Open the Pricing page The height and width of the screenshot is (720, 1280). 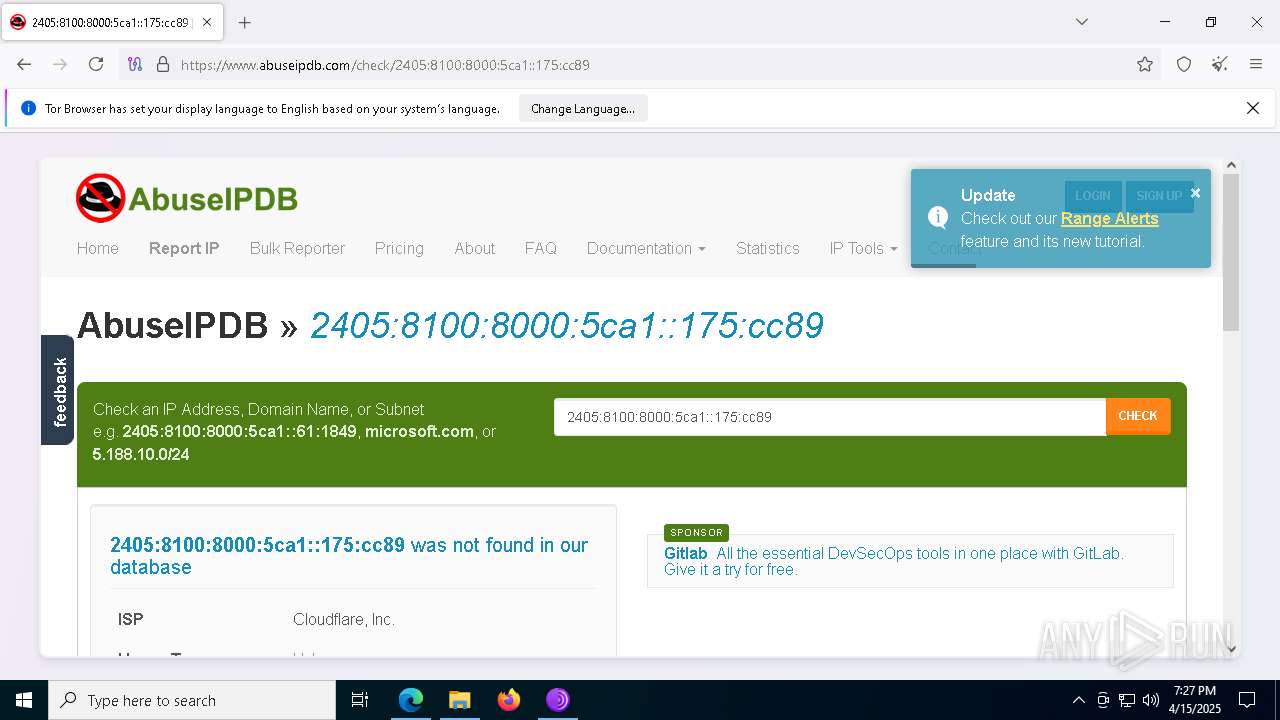(399, 248)
